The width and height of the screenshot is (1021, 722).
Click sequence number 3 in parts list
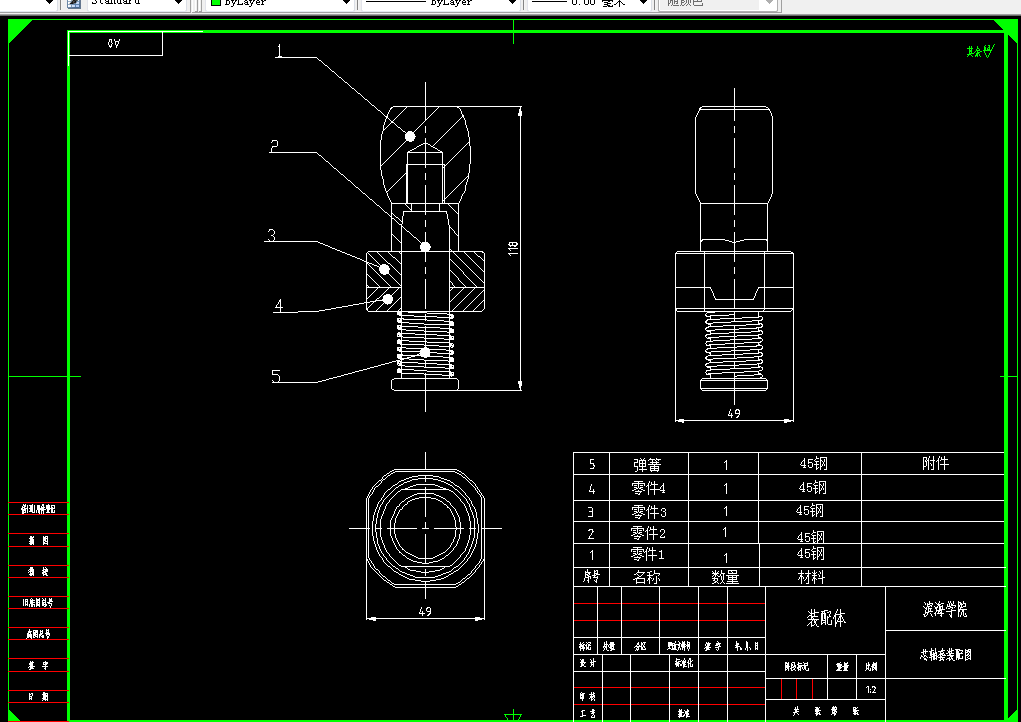pyautogui.click(x=591, y=512)
